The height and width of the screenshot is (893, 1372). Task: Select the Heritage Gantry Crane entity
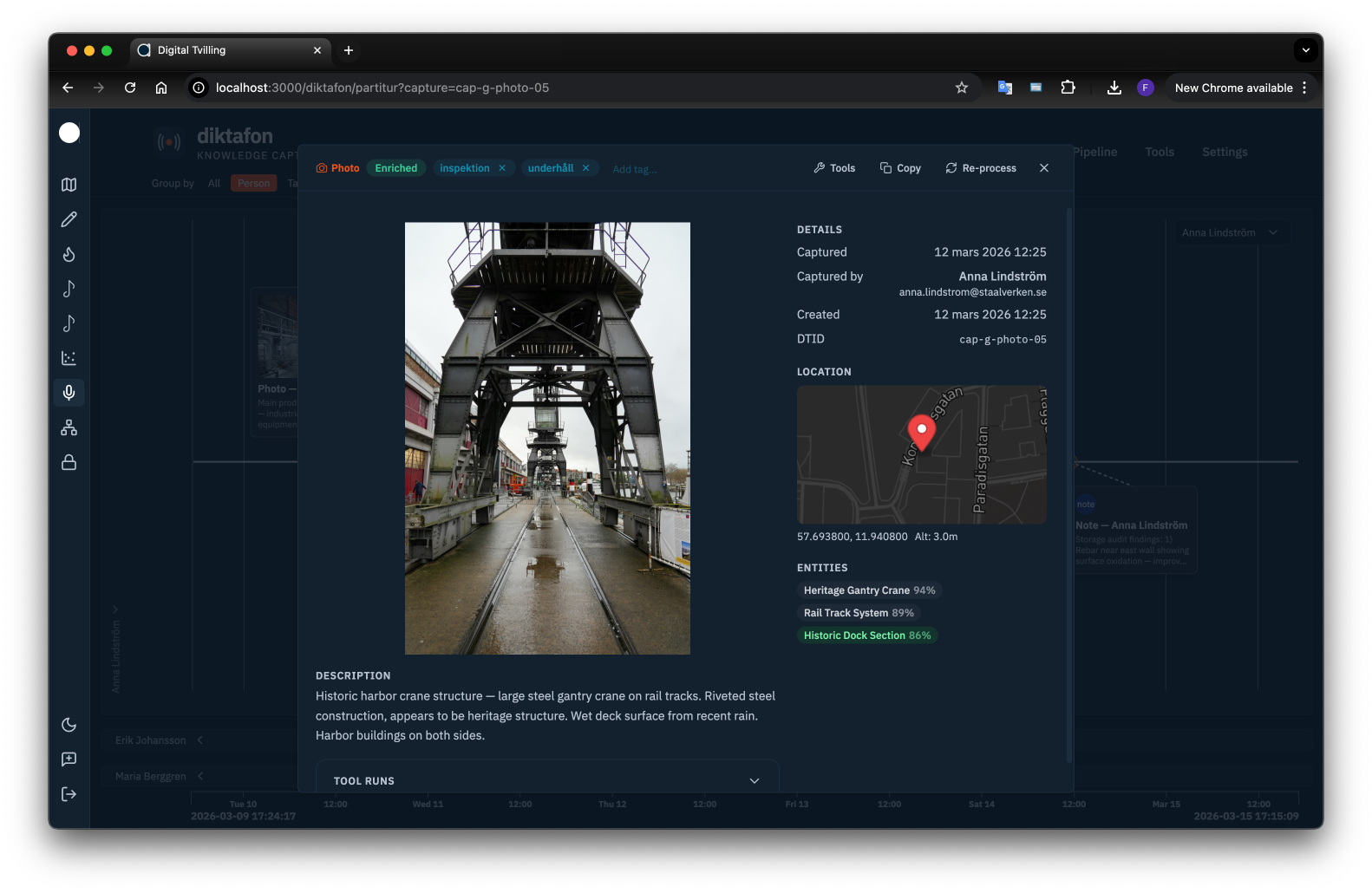870,590
